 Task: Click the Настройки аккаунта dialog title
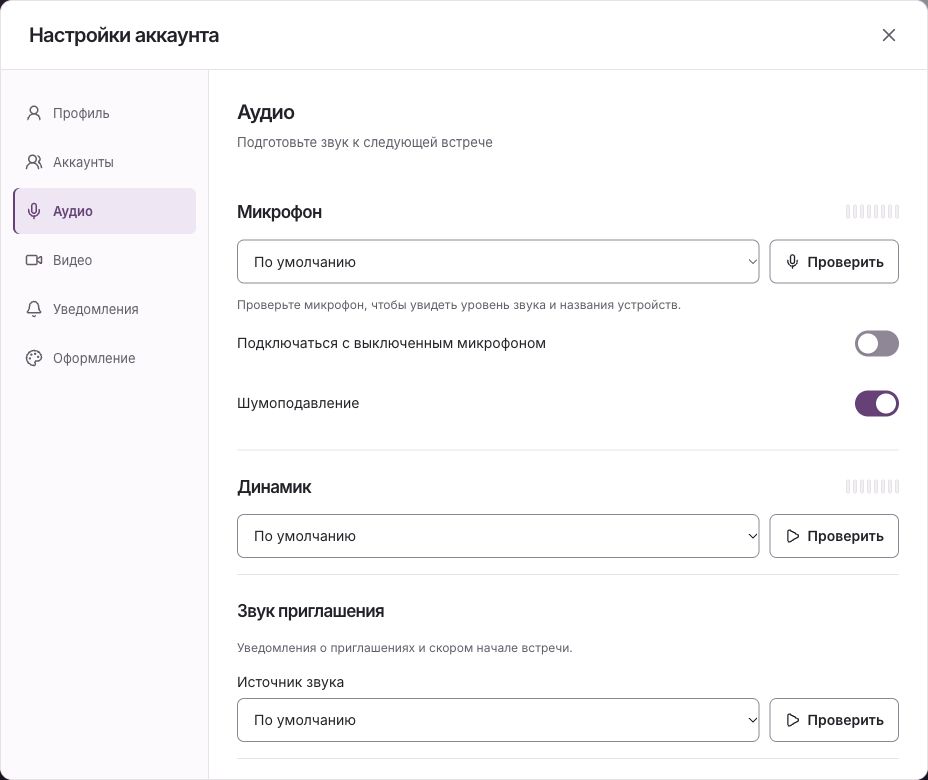coord(124,36)
